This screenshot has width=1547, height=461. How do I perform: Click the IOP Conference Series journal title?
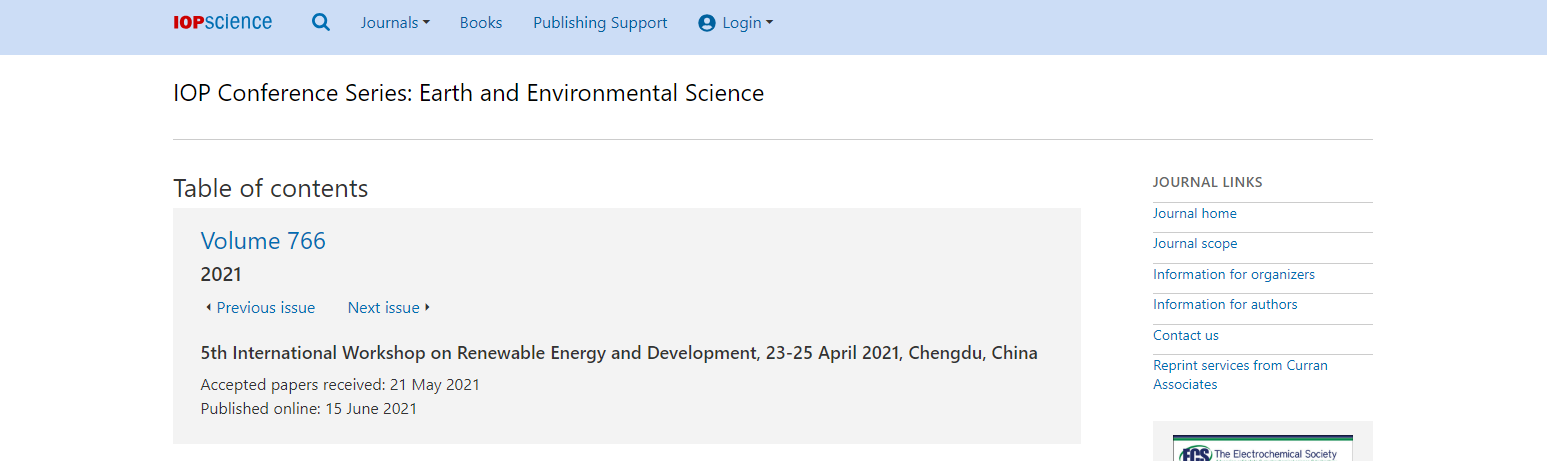pyautogui.click(x=468, y=93)
